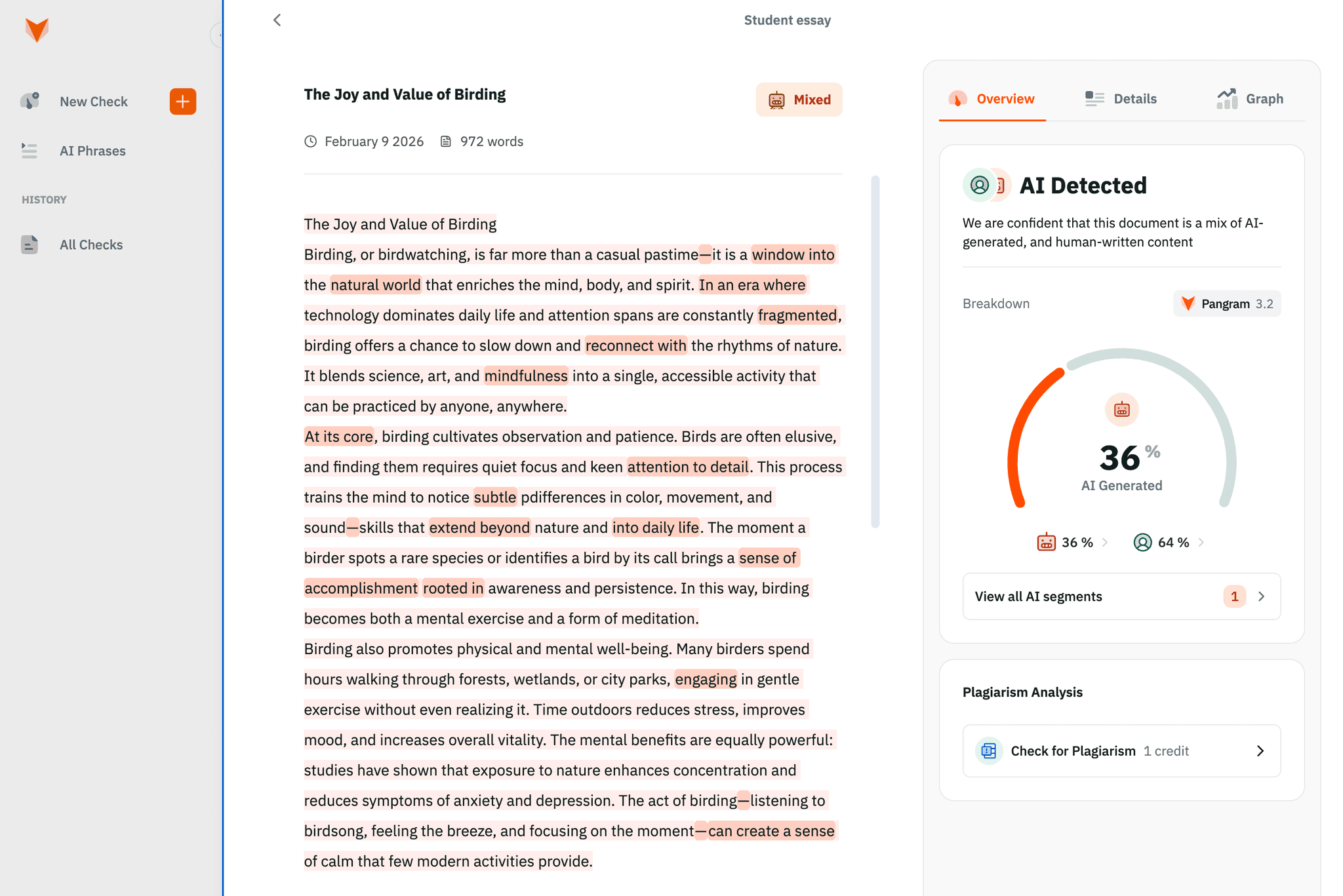Click the document icon next to 972 words
1343x896 pixels.
pos(447,141)
